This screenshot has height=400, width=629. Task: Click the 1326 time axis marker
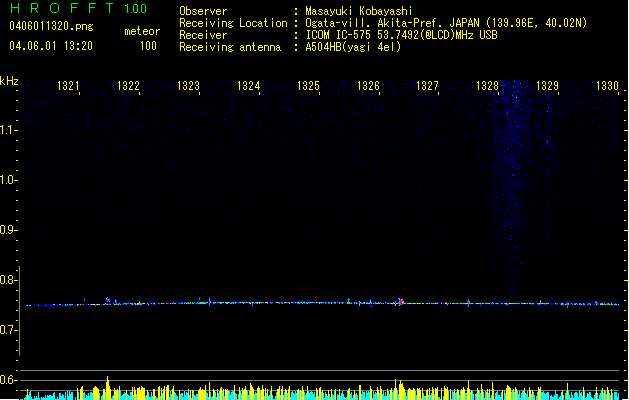click(368, 86)
